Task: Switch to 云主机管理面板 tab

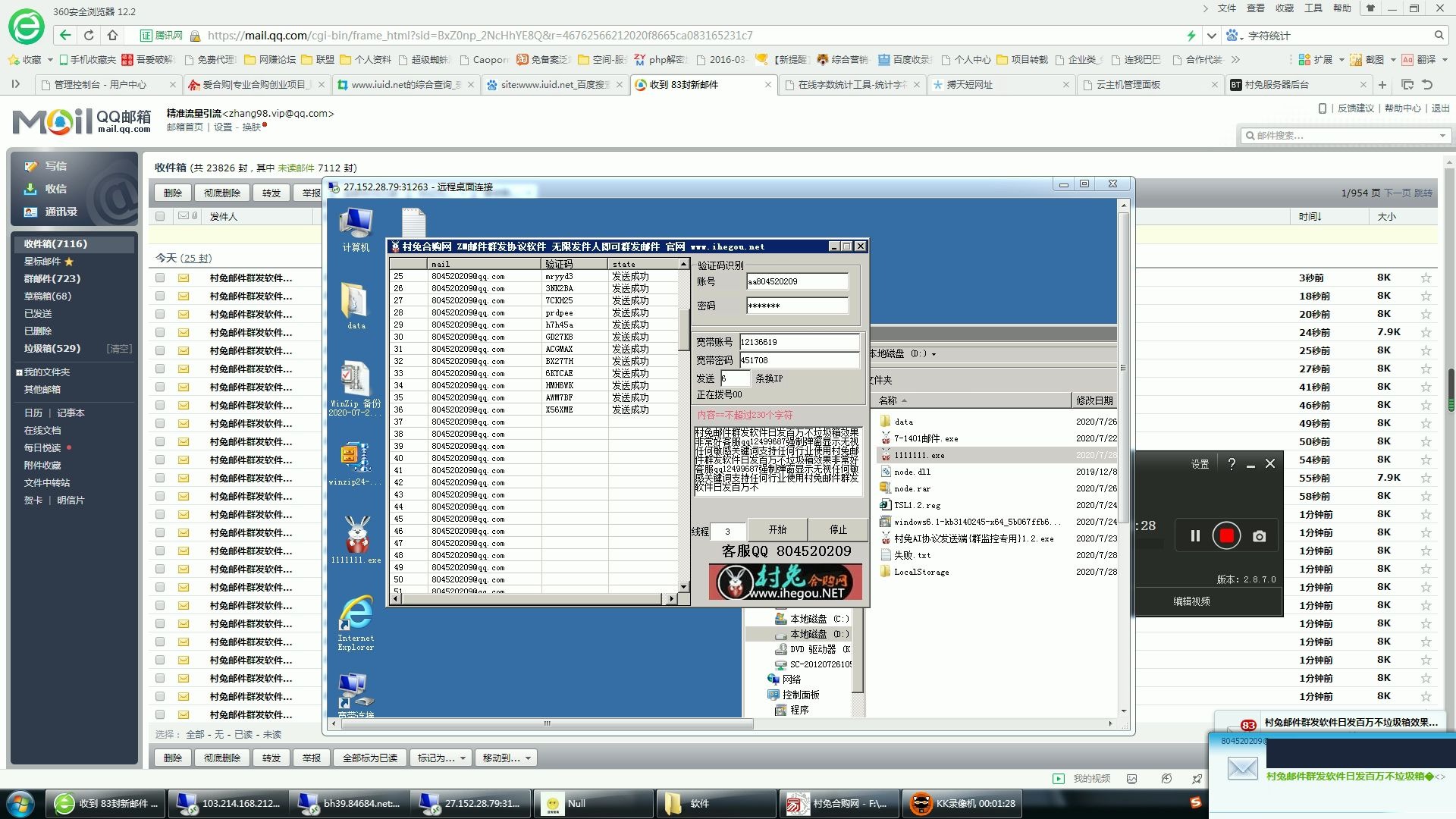Action: (1149, 85)
